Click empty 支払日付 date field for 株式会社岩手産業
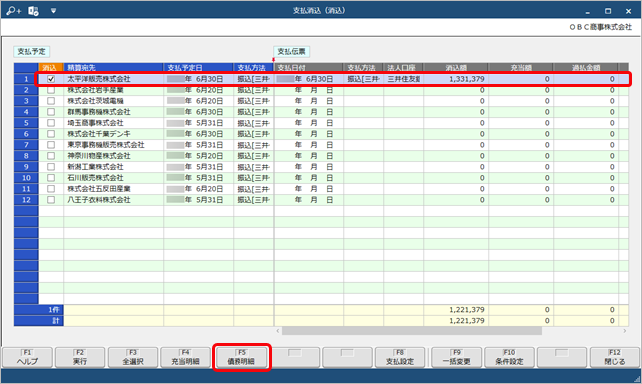Image resolution: width=642 pixels, height=384 pixels. (x=308, y=90)
